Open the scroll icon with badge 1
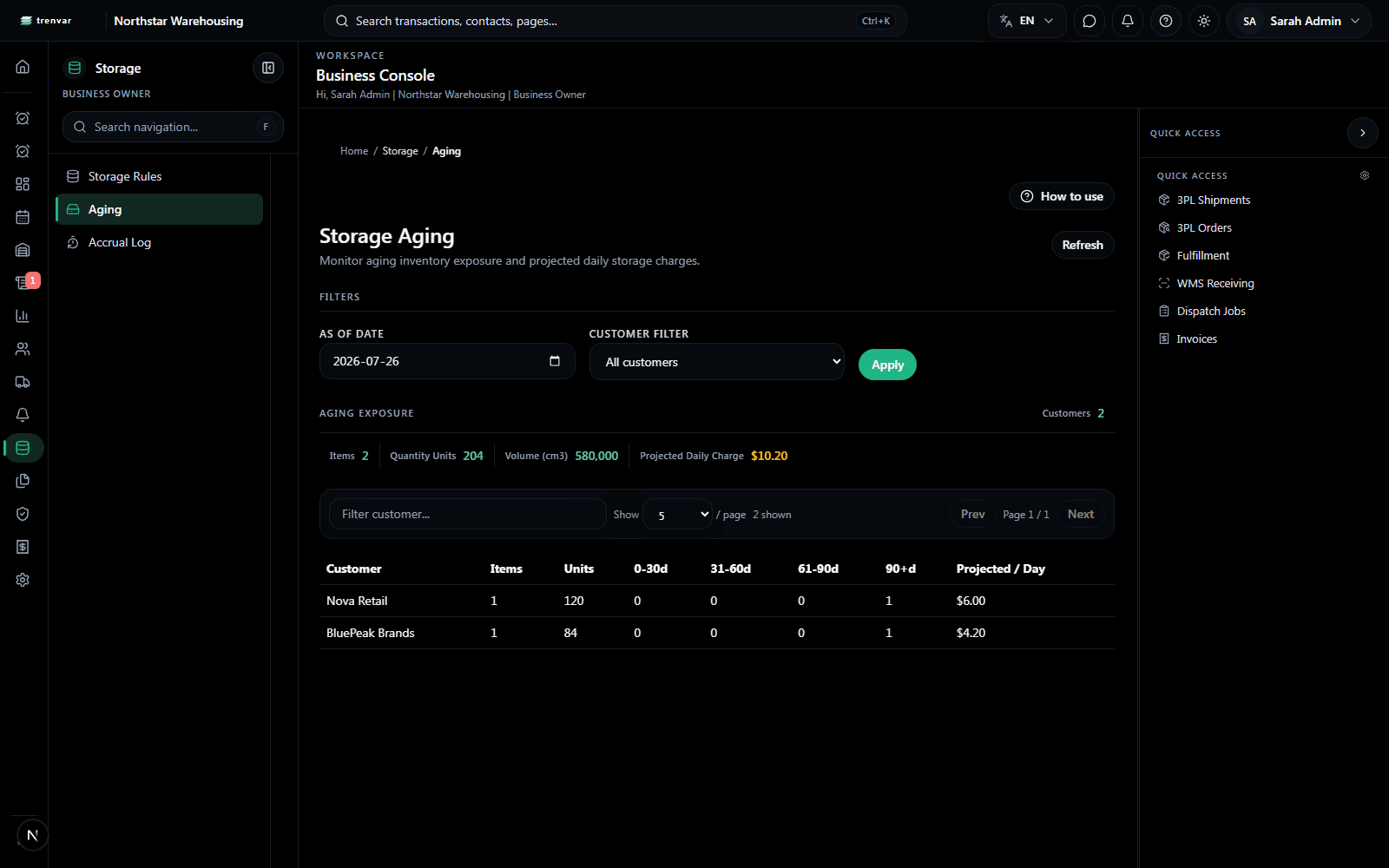 point(23,283)
